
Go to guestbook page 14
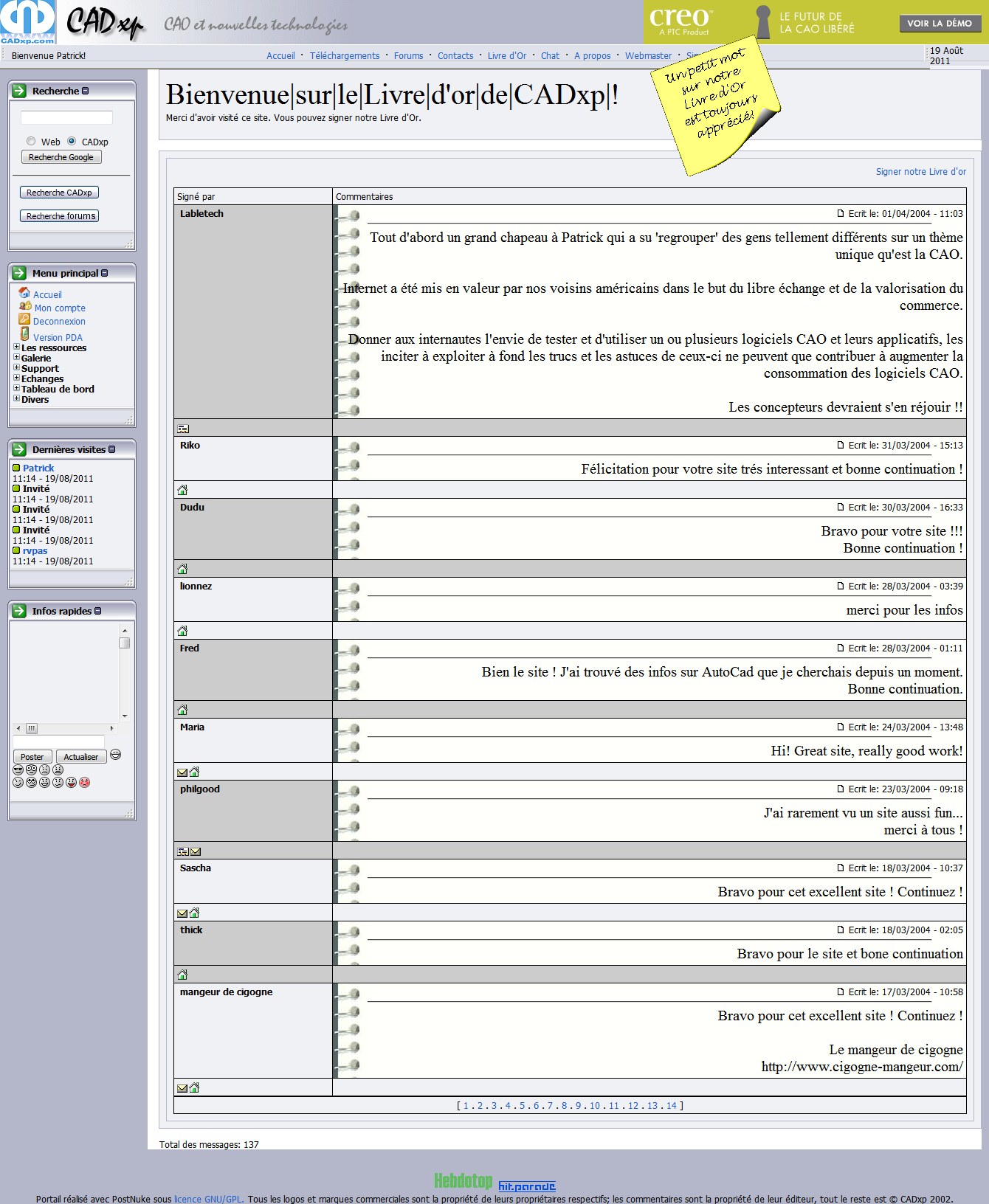click(671, 1106)
